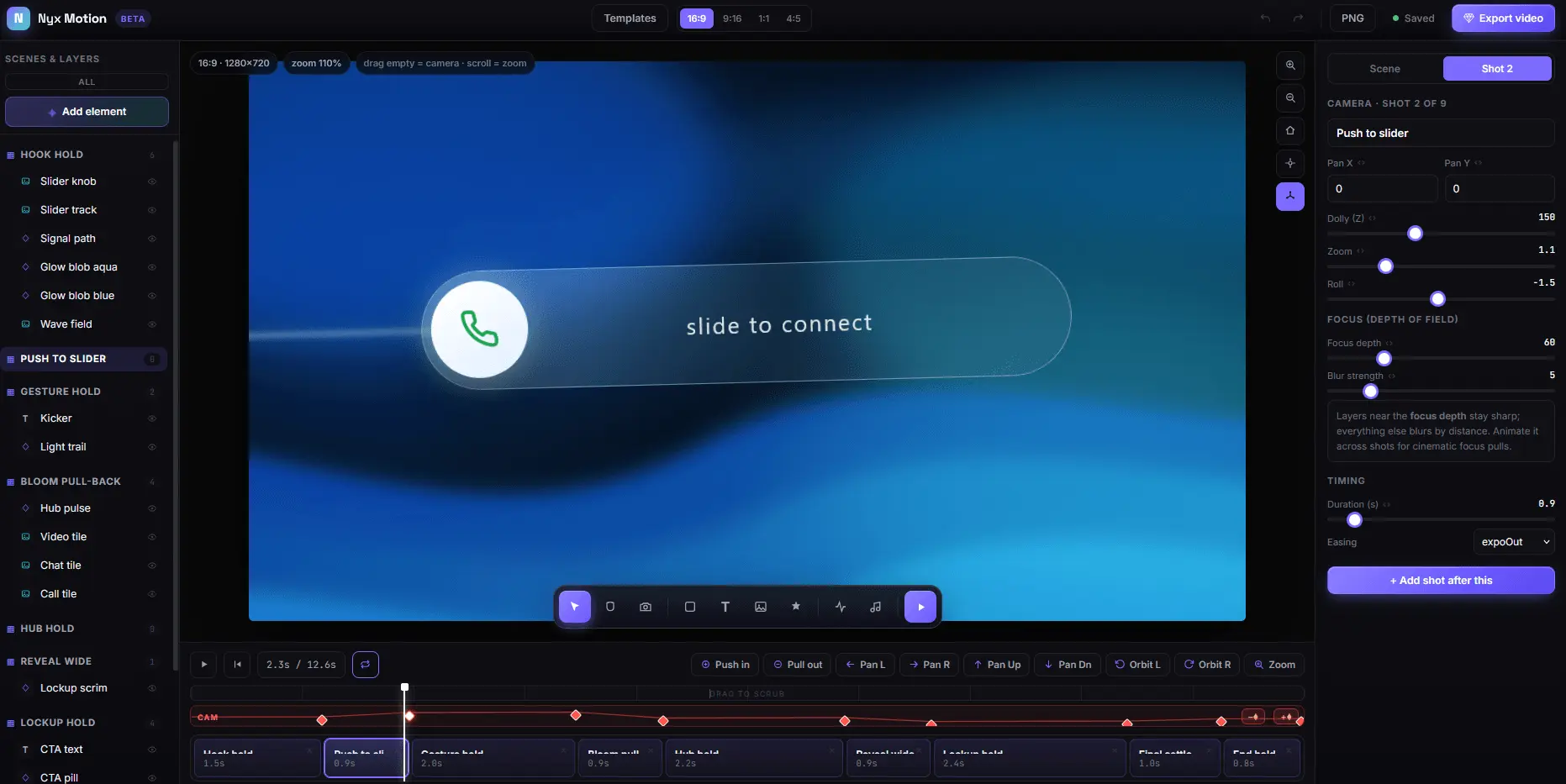Apply the Push in camera preset
The width and height of the screenshot is (1566, 784).
click(x=725, y=665)
